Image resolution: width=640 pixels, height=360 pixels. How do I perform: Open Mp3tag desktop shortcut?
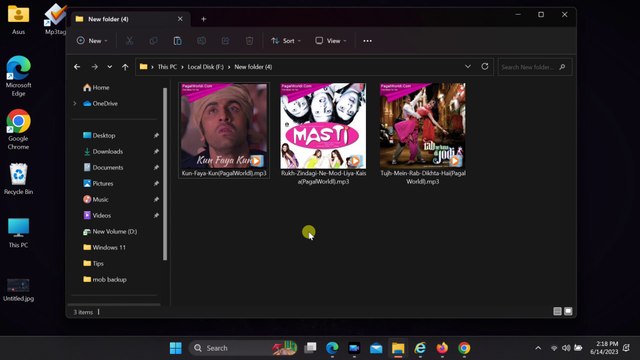tap(56, 20)
